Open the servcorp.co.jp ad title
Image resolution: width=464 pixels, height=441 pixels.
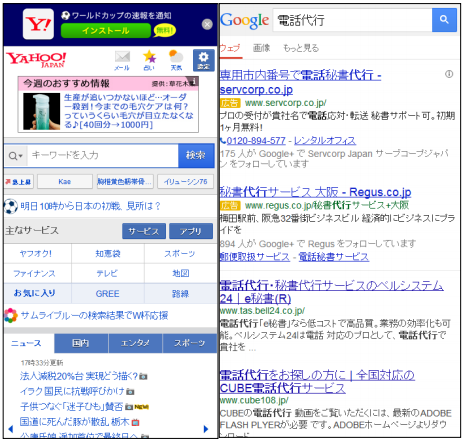click(300, 82)
